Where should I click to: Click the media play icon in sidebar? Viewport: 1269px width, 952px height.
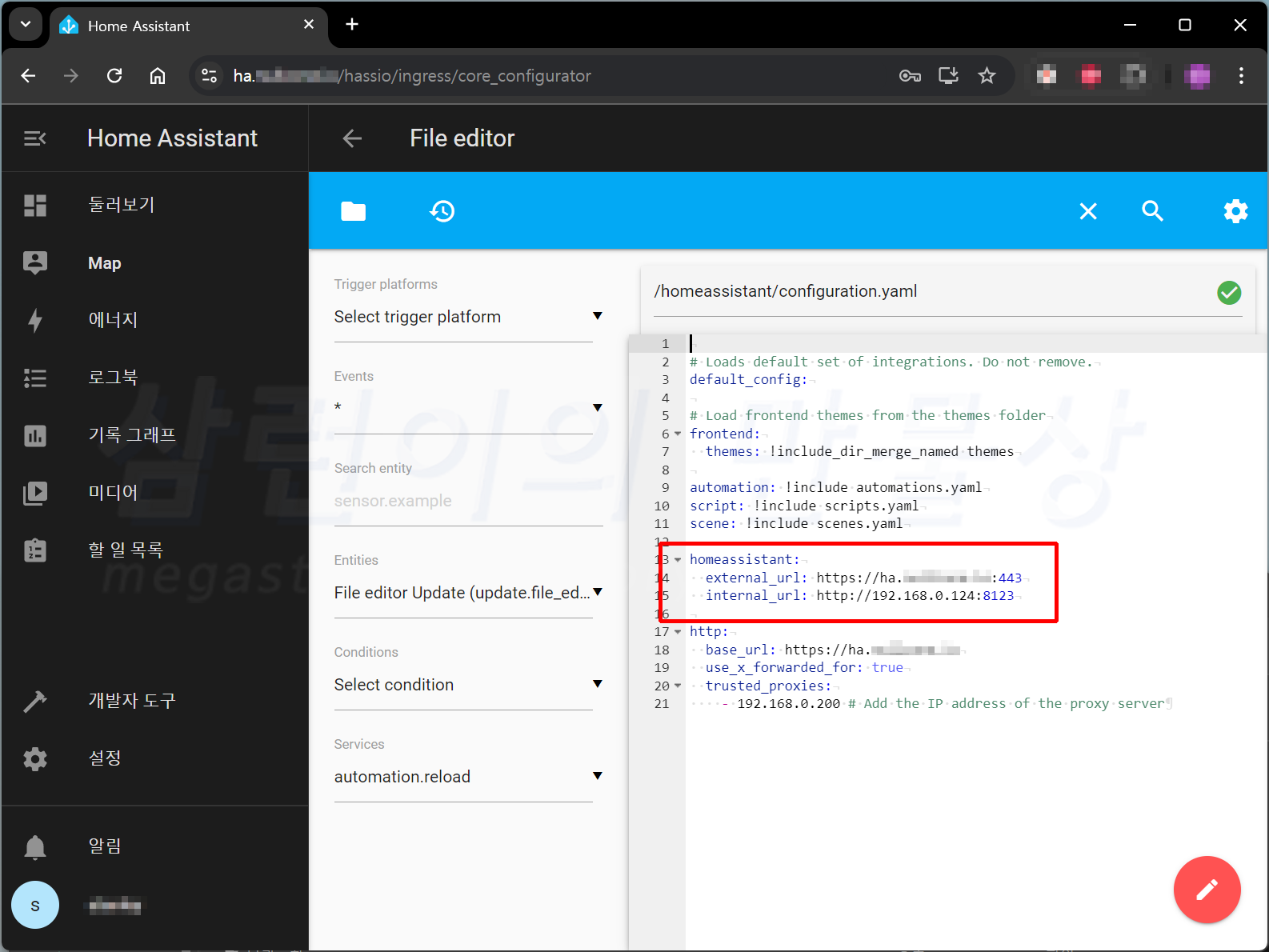pyautogui.click(x=35, y=493)
